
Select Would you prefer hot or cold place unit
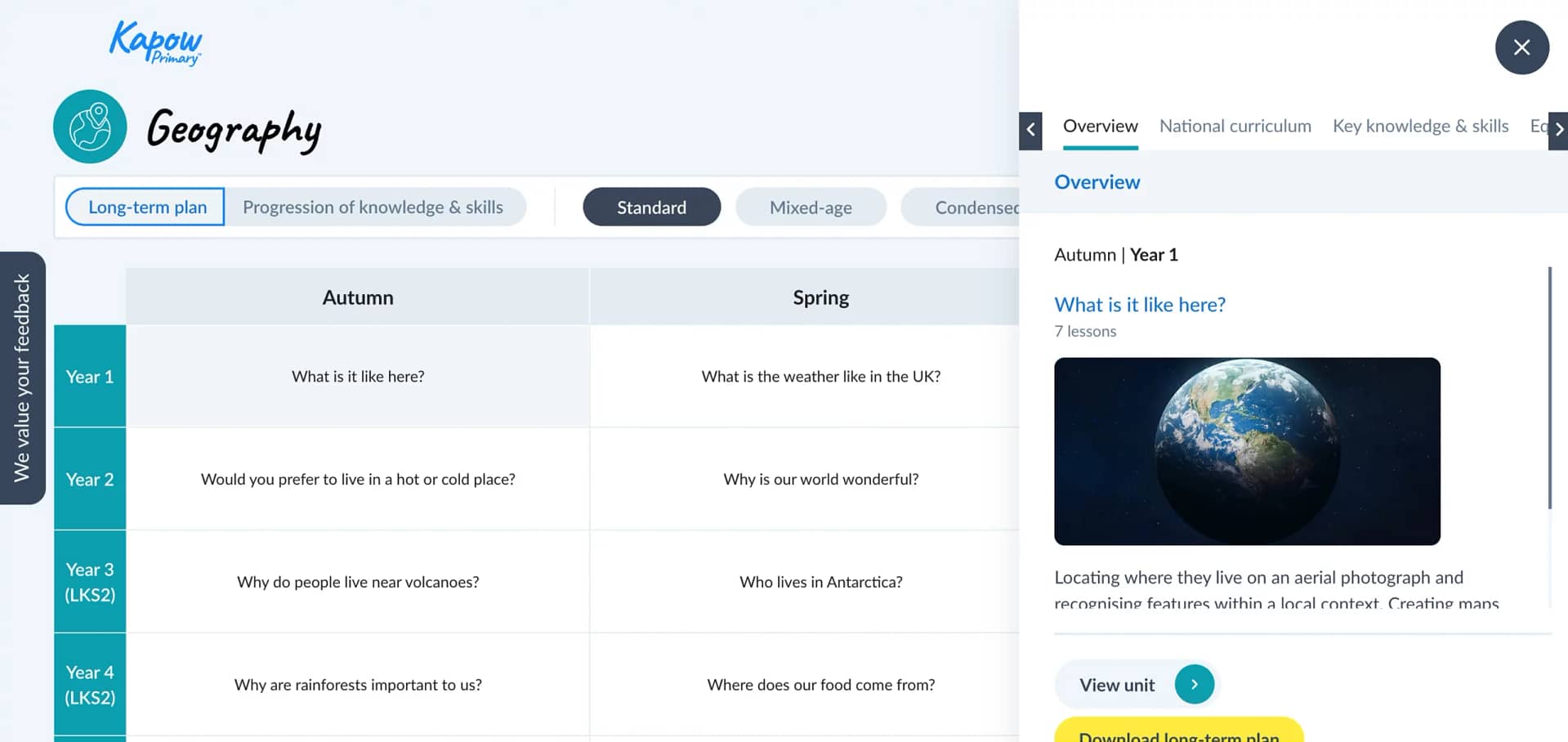click(358, 479)
